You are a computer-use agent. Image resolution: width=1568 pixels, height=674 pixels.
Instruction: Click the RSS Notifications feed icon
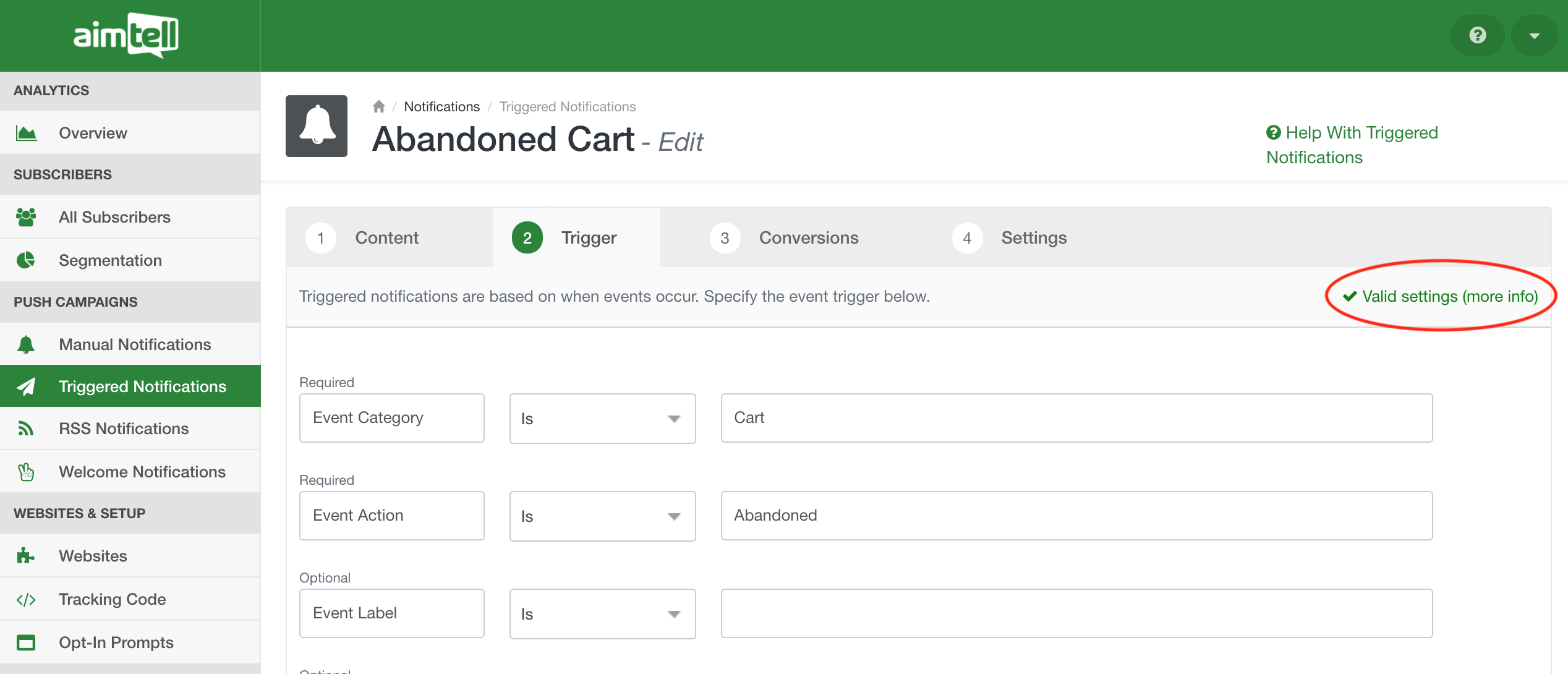click(x=26, y=429)
